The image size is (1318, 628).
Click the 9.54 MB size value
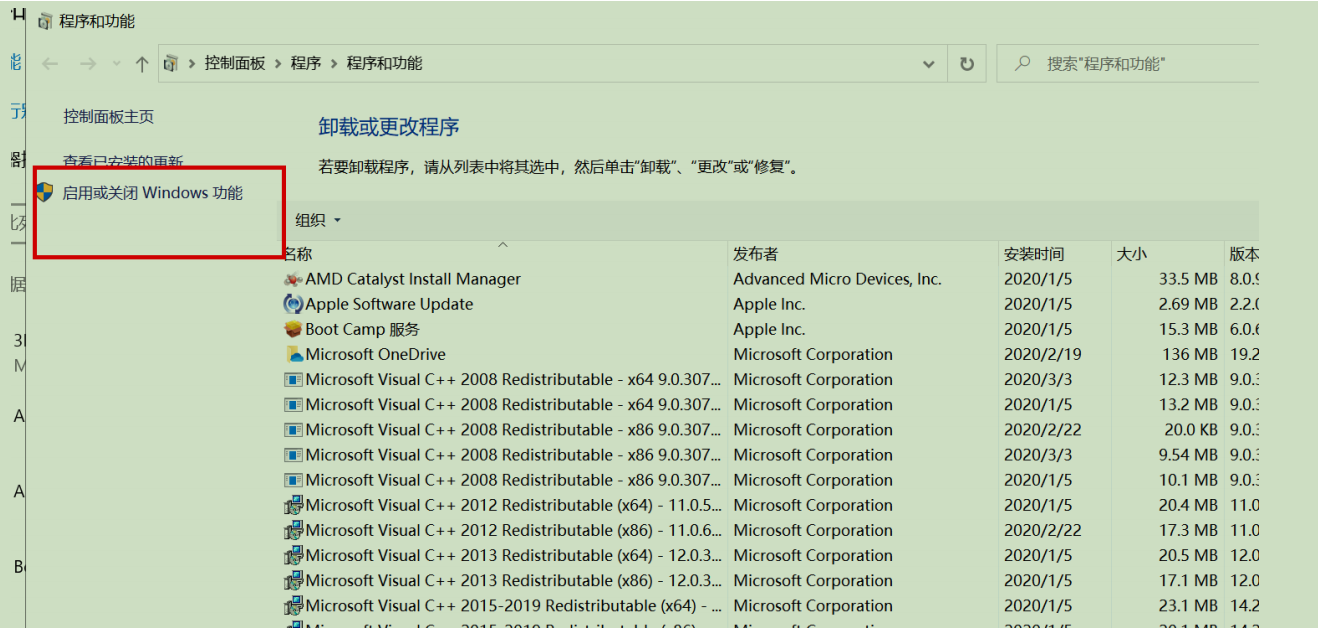point(1188,455)
